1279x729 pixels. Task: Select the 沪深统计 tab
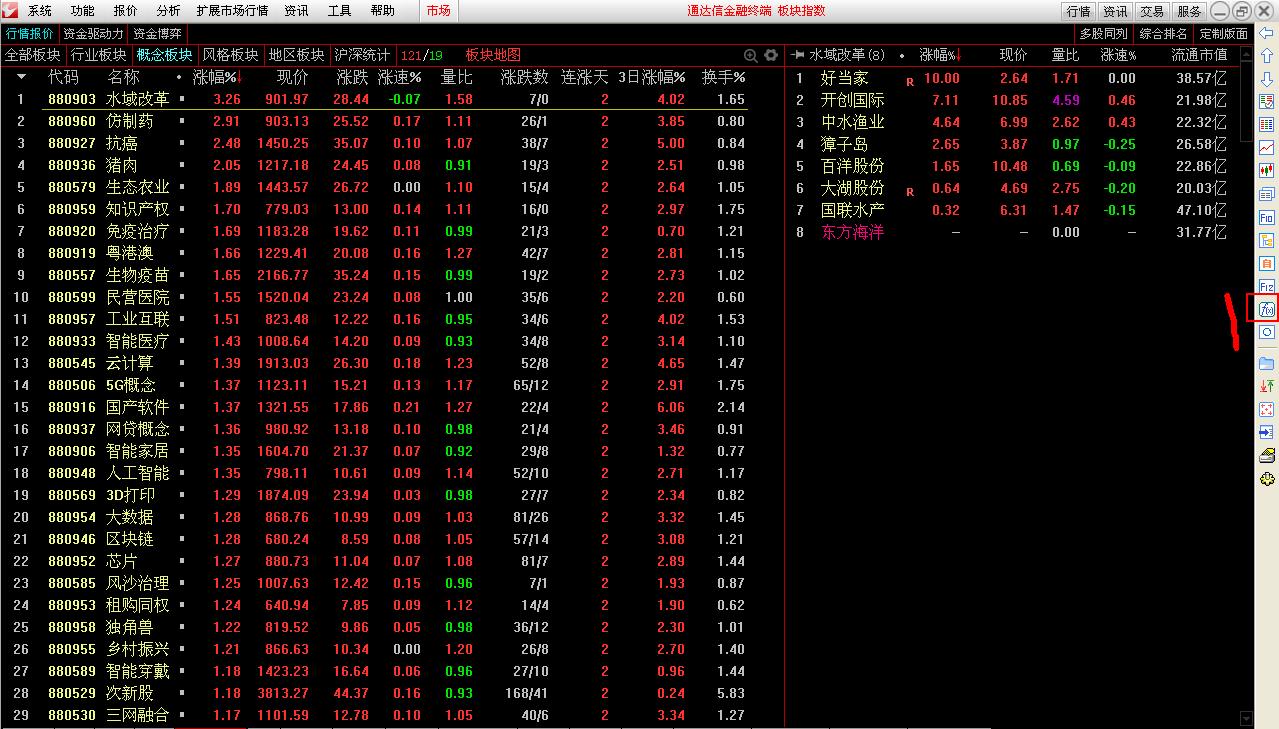362,55
